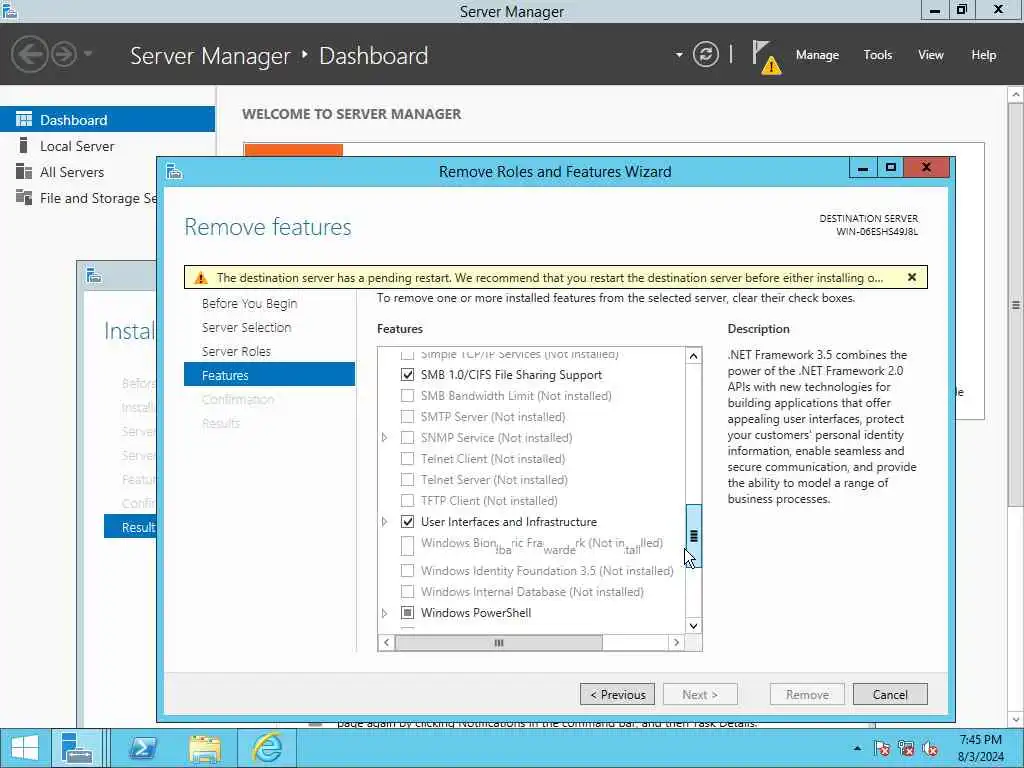This screenshot has height=768, width=1024.
Task: Click the File and Storage Services icon
Action: point(24,197)
